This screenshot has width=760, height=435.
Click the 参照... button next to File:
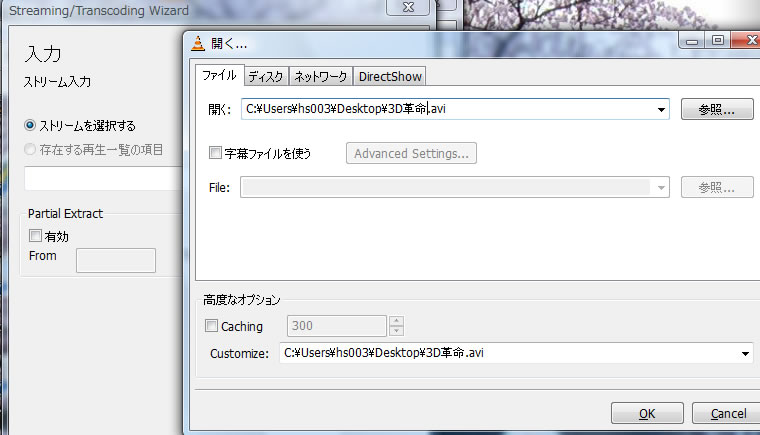[717, 187]
